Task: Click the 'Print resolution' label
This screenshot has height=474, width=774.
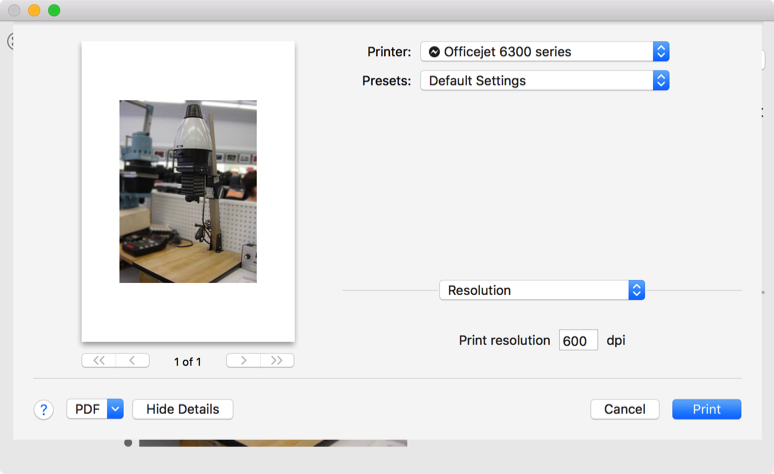Action: pos(504,340)
